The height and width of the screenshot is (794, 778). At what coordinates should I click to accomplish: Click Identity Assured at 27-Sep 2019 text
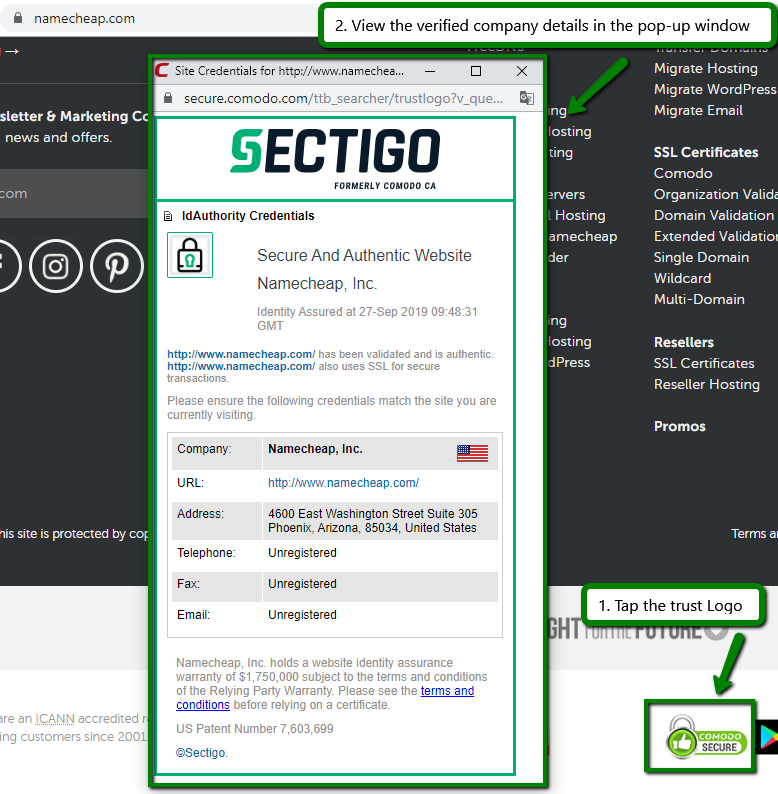click(367, 319)
